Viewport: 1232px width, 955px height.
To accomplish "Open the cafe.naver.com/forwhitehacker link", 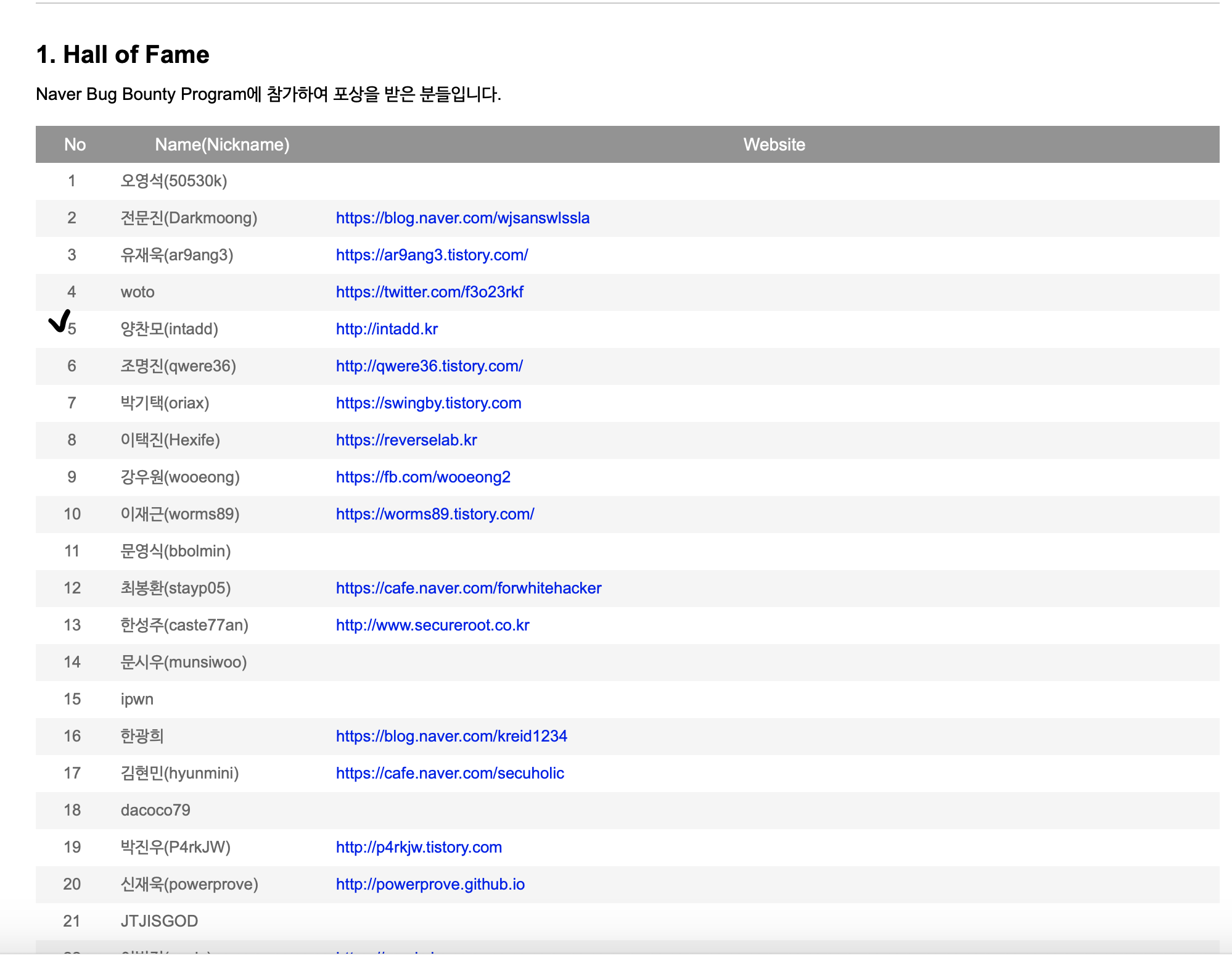I will coord(468,588).
